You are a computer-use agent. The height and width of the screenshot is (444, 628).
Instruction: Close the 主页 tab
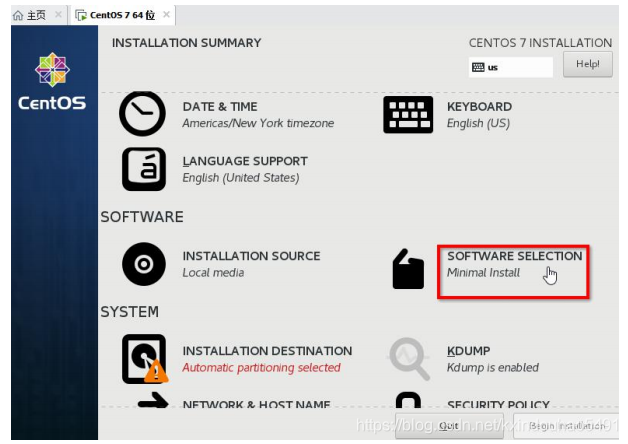pyautogui.click(x=58, y=15)
